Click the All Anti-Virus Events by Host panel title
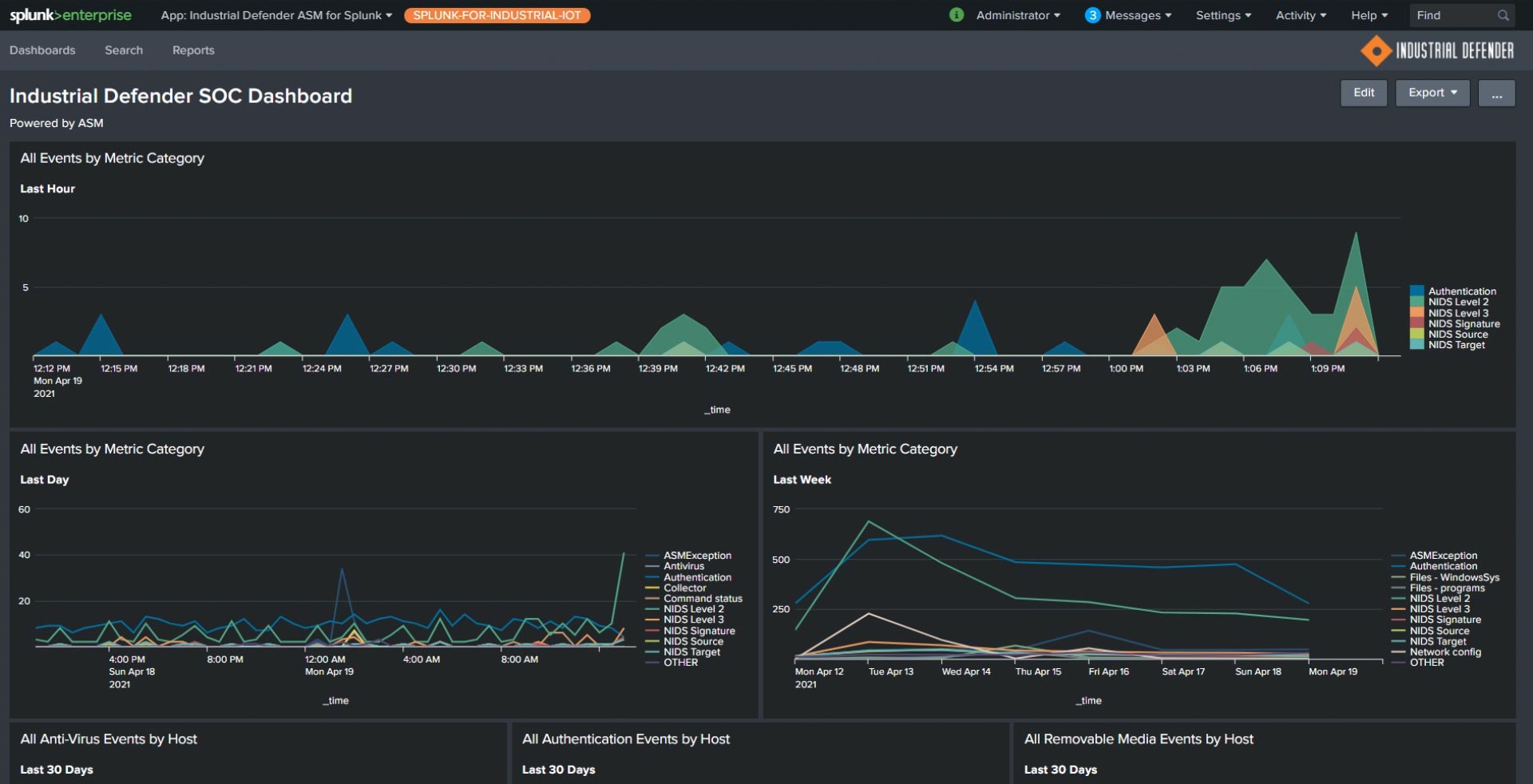 tap(109, 739)
